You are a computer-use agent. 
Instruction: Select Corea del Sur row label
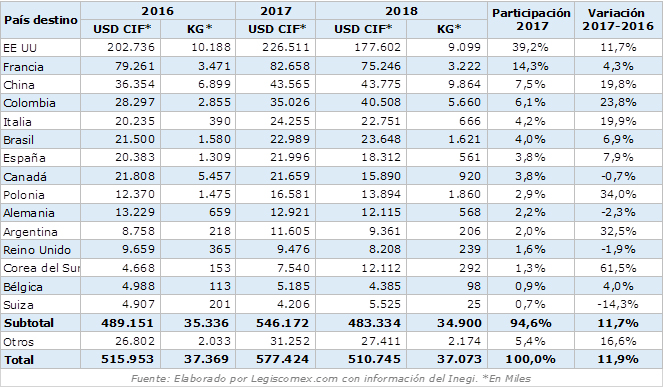41,268
